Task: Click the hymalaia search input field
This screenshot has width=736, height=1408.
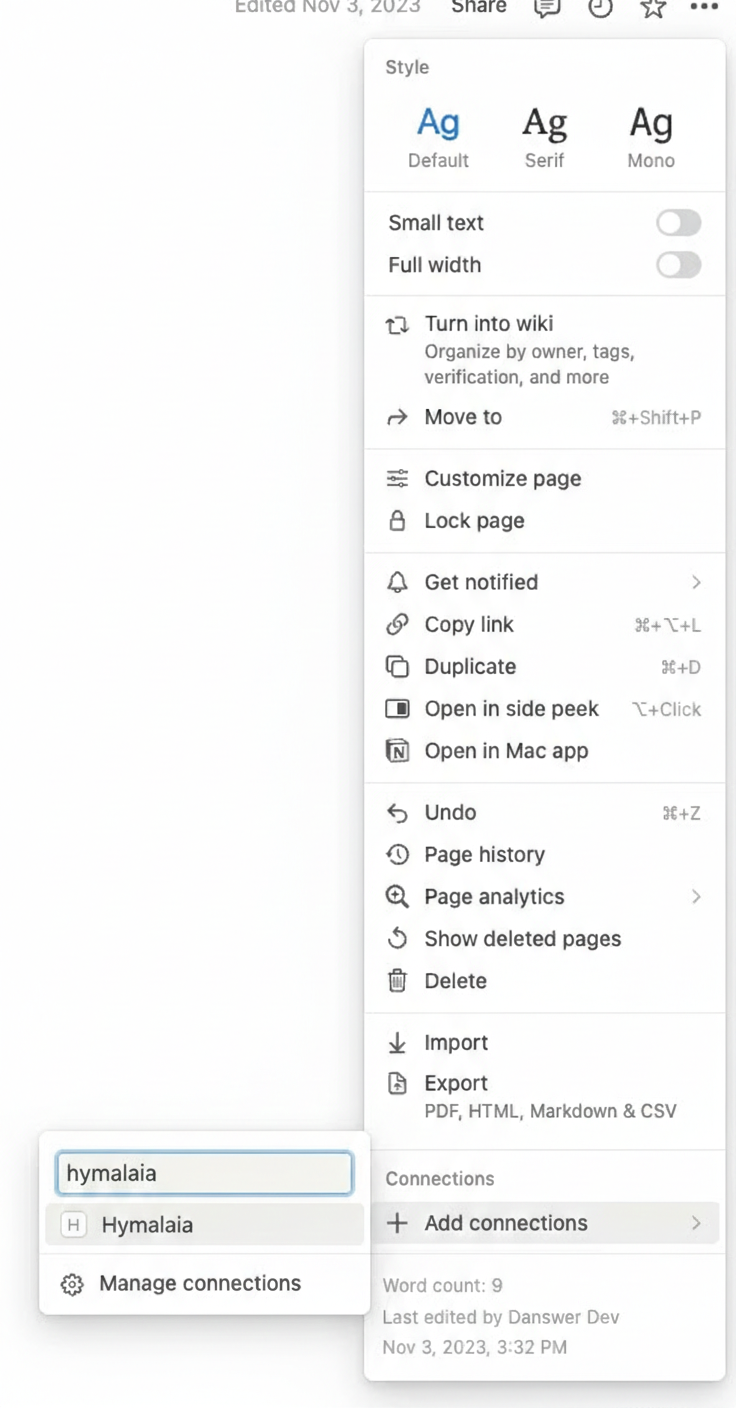Action: [204, 1173]
